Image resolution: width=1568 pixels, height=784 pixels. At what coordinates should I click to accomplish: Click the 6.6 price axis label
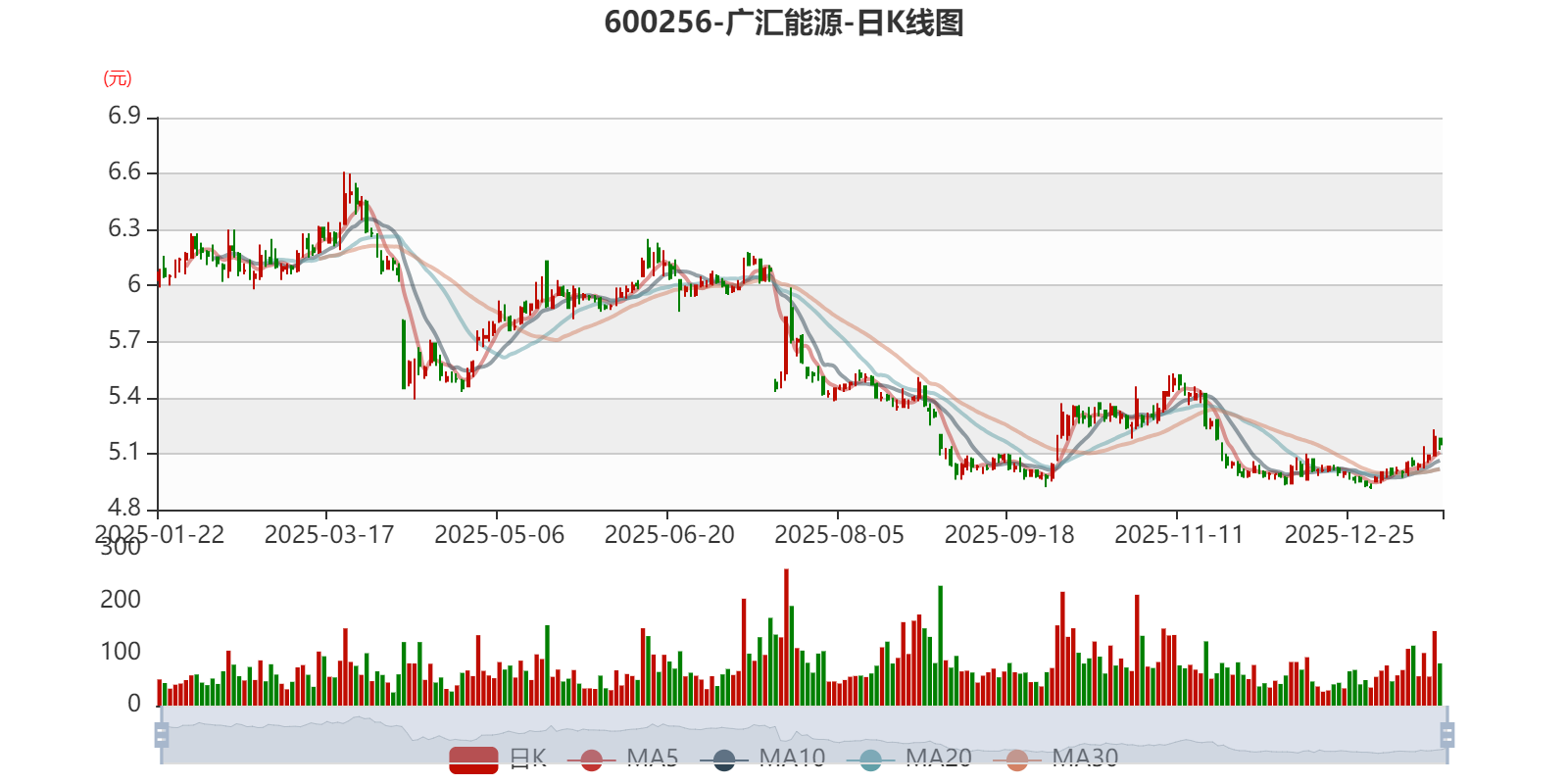pos(124,172)
